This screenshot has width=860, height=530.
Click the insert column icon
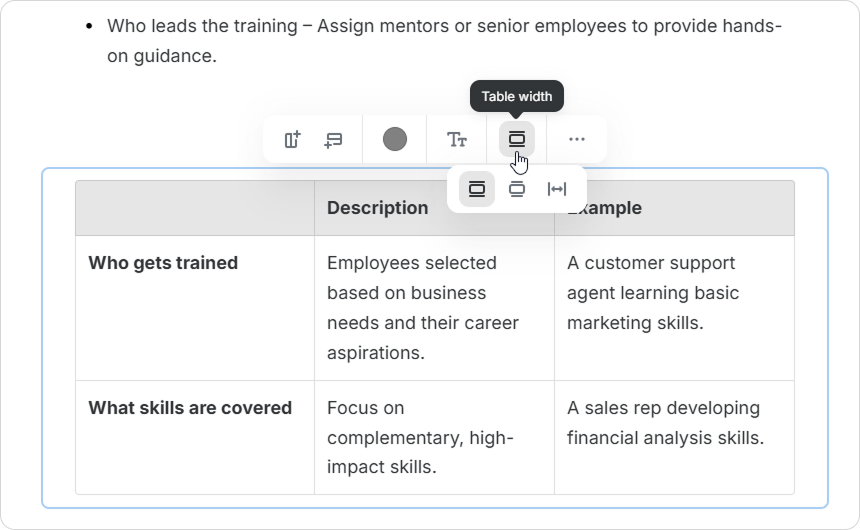292,140
